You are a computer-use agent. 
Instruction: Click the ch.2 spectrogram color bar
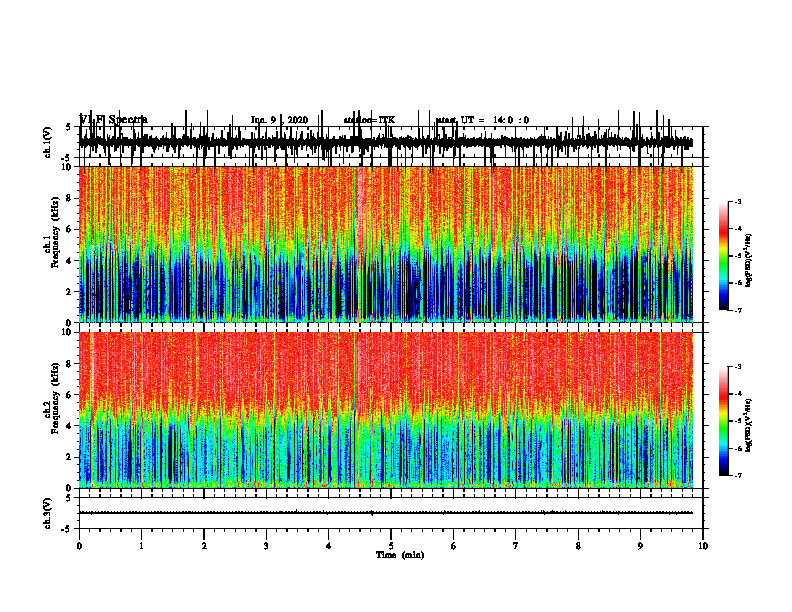coord(723,421)
